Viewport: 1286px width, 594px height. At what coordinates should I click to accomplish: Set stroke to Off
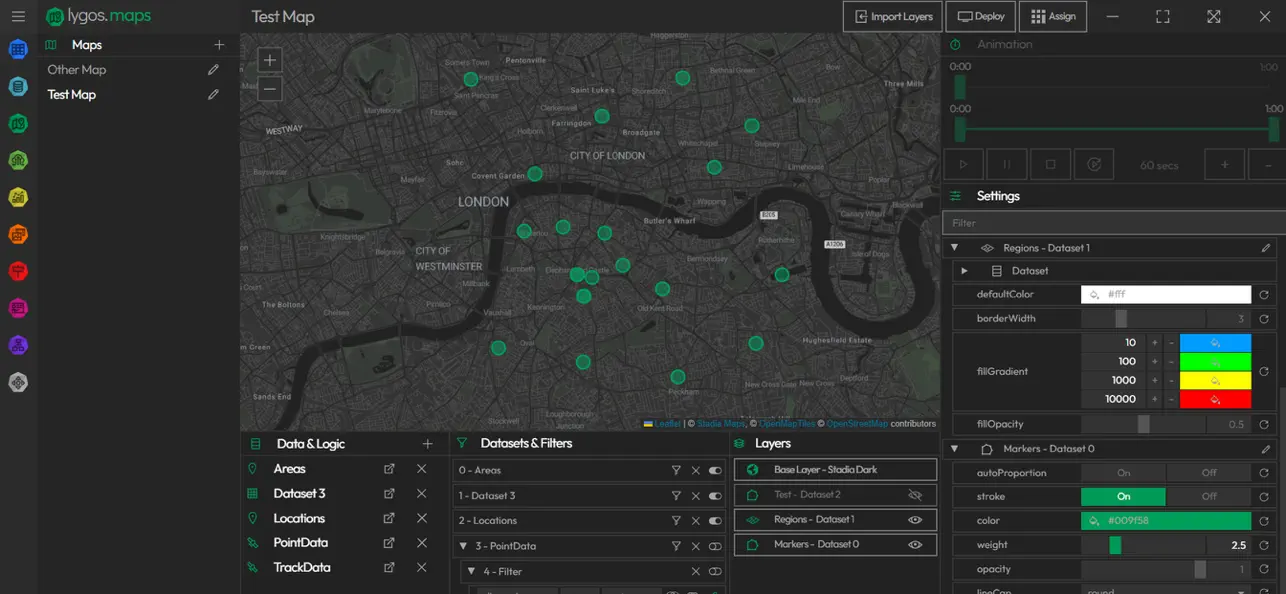point(1209,497)
